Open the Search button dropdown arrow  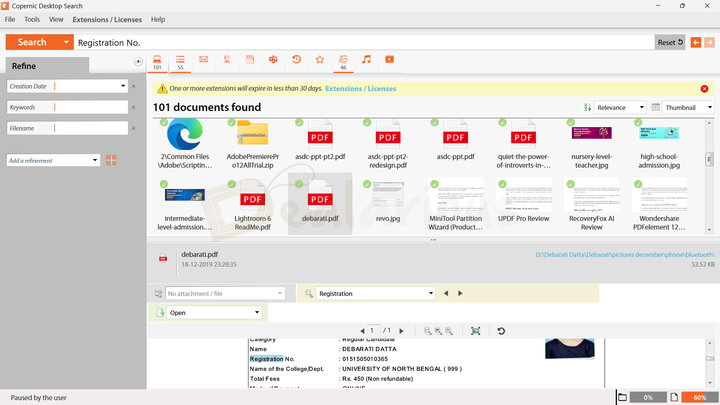(66, 42)
